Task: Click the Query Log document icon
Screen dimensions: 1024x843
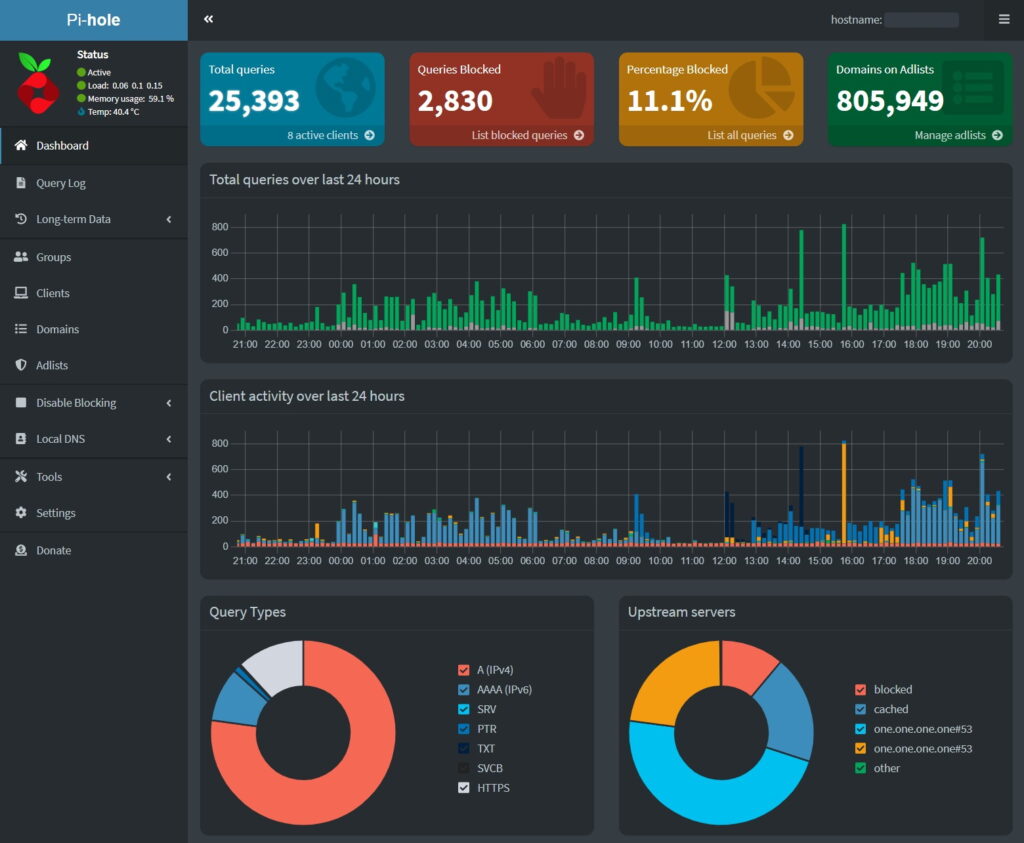Action: tap(21, 183)
